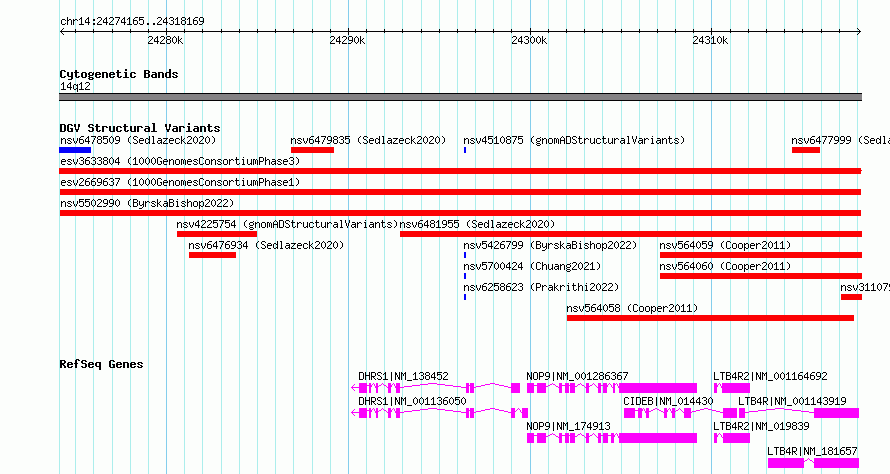
Task: Click the cut-off nsv31107 variant label
Action: [865, 287]
